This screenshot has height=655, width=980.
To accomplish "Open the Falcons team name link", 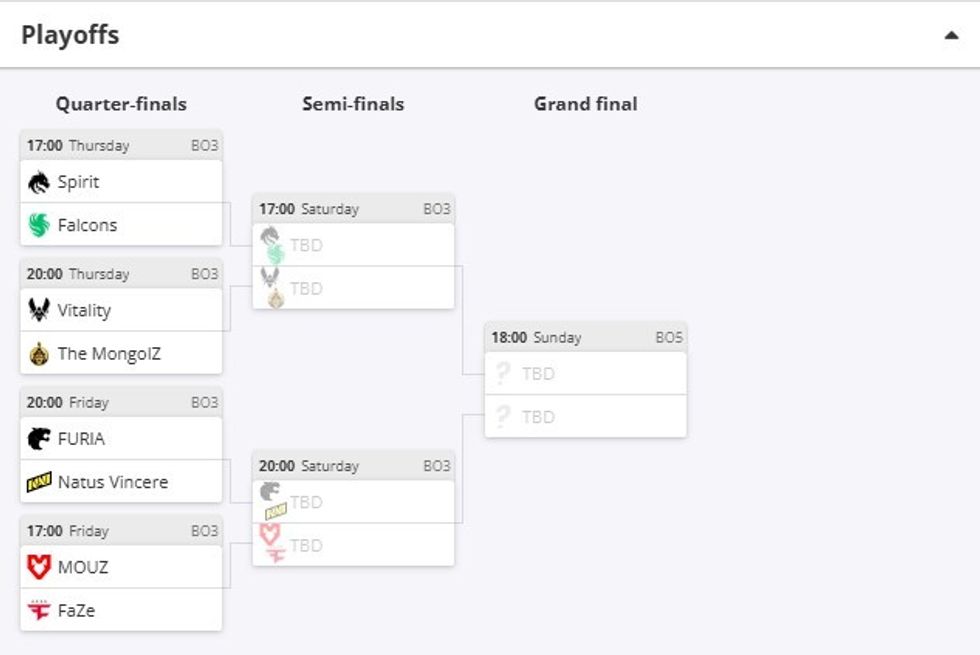I will click(x=87, y=225).
